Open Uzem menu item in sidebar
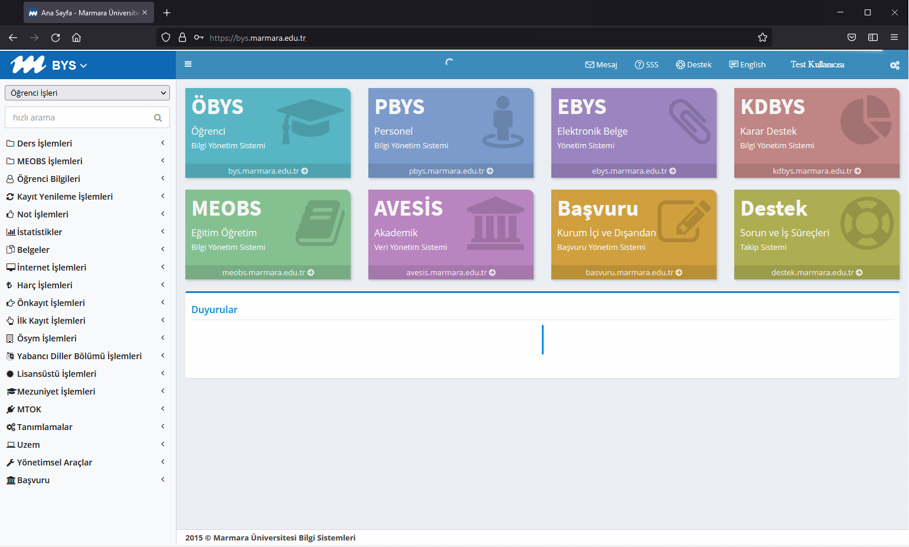This screenshot has height=547, width=909. click(87, 444)
